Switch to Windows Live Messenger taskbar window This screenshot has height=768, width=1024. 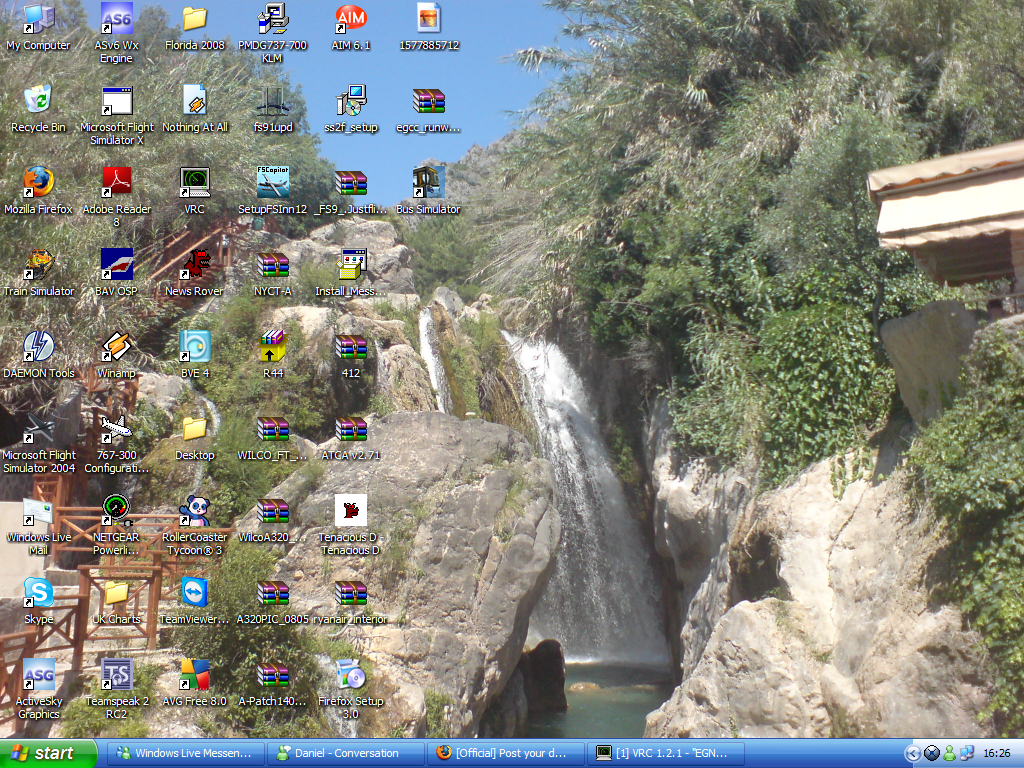(x=186, y=753)
